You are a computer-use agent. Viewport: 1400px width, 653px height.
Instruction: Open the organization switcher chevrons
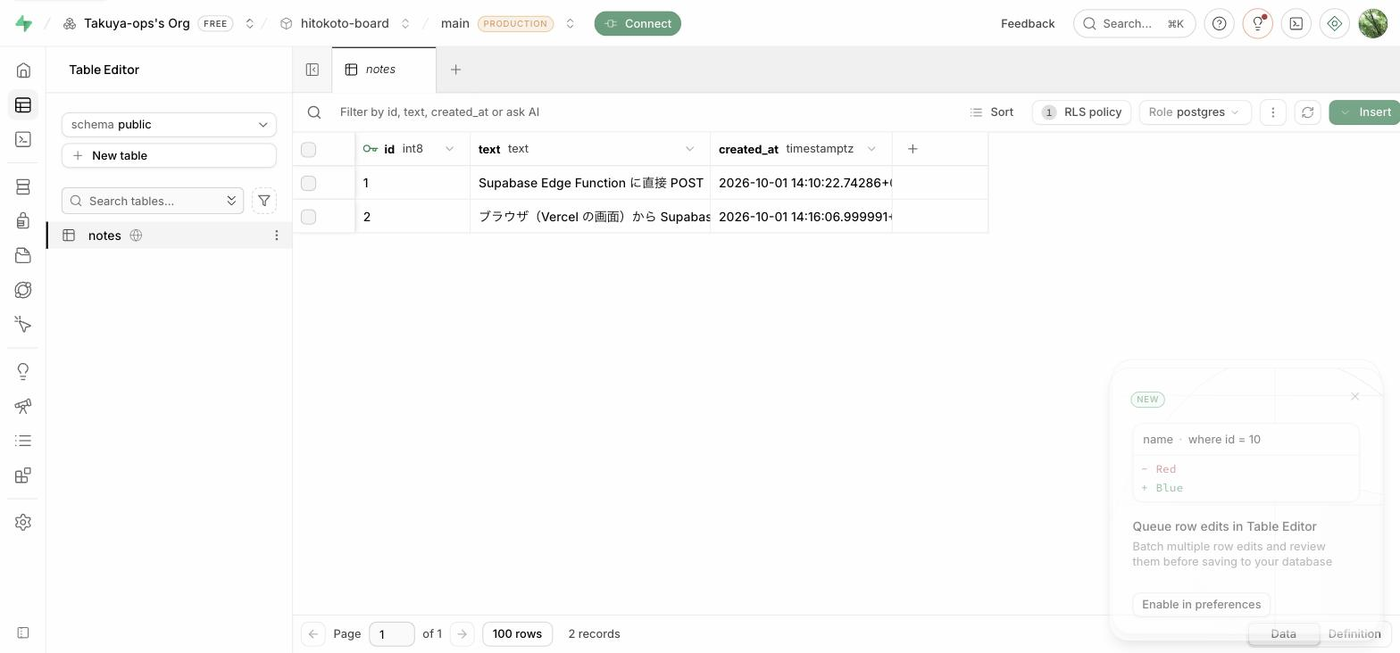pyautogui.click(x=250, y=23)
